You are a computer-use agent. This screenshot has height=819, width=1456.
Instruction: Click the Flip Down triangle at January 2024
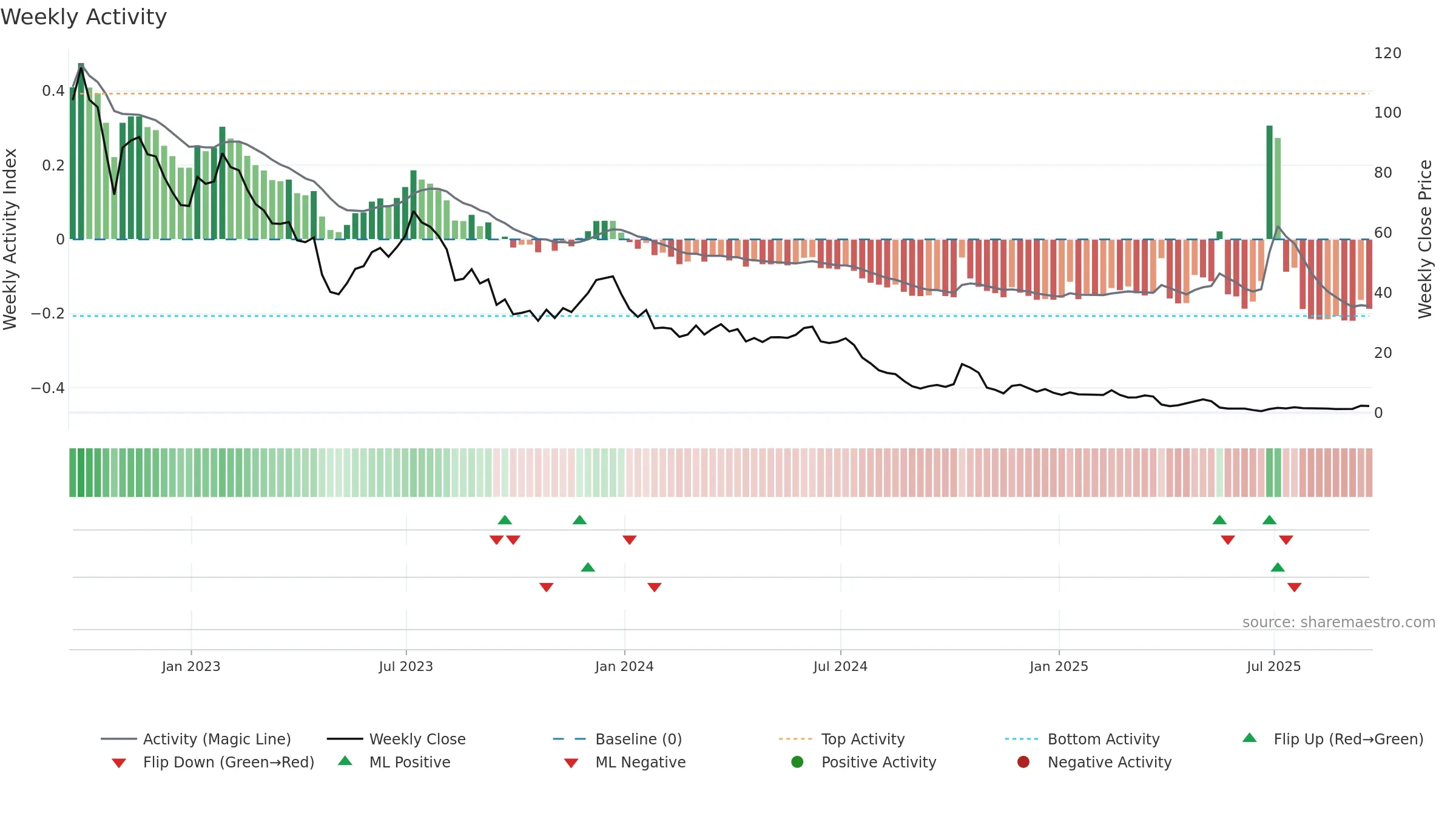tap(629, 540)
